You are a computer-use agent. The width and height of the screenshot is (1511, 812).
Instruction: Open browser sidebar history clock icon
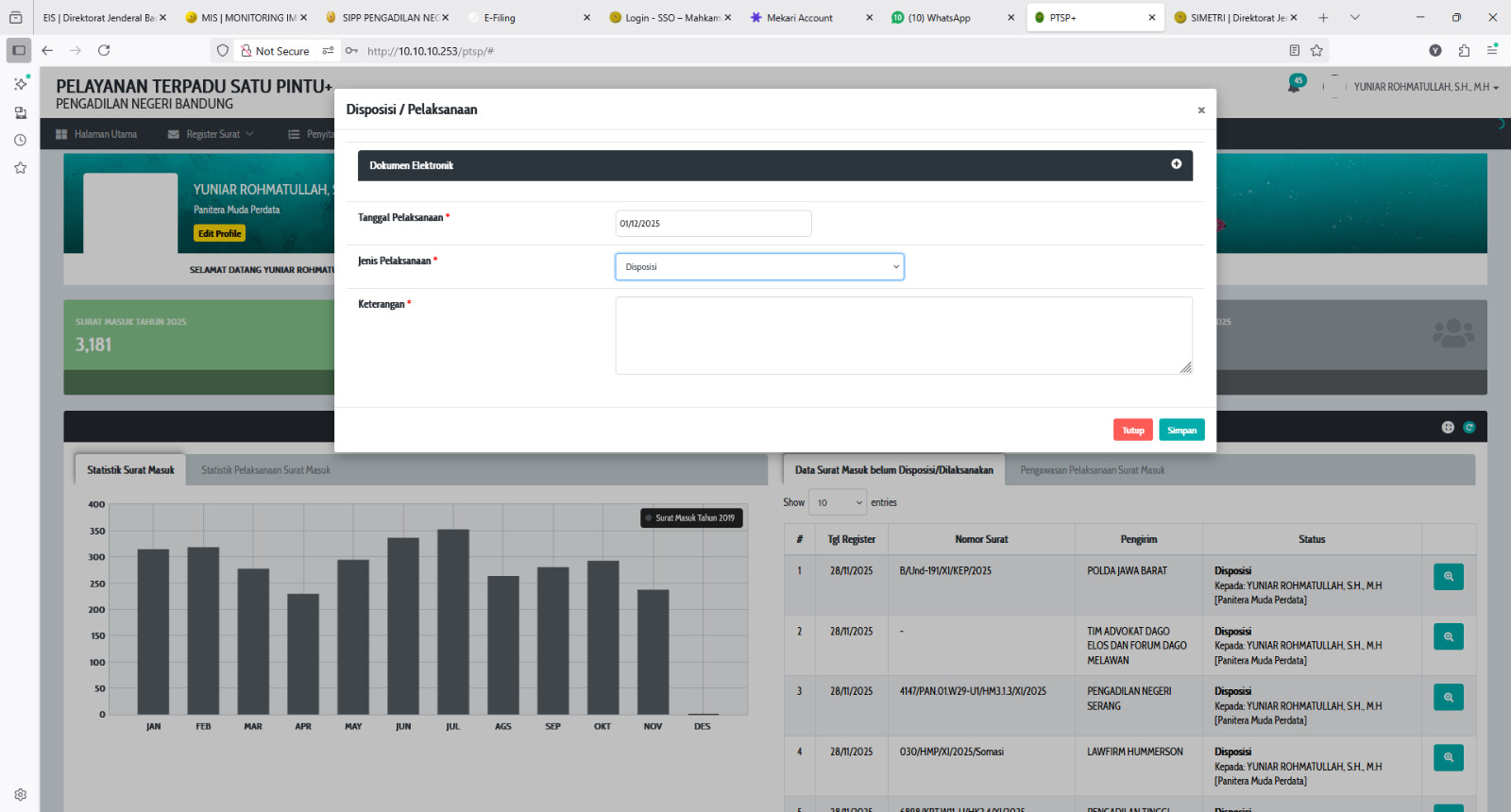20,140
